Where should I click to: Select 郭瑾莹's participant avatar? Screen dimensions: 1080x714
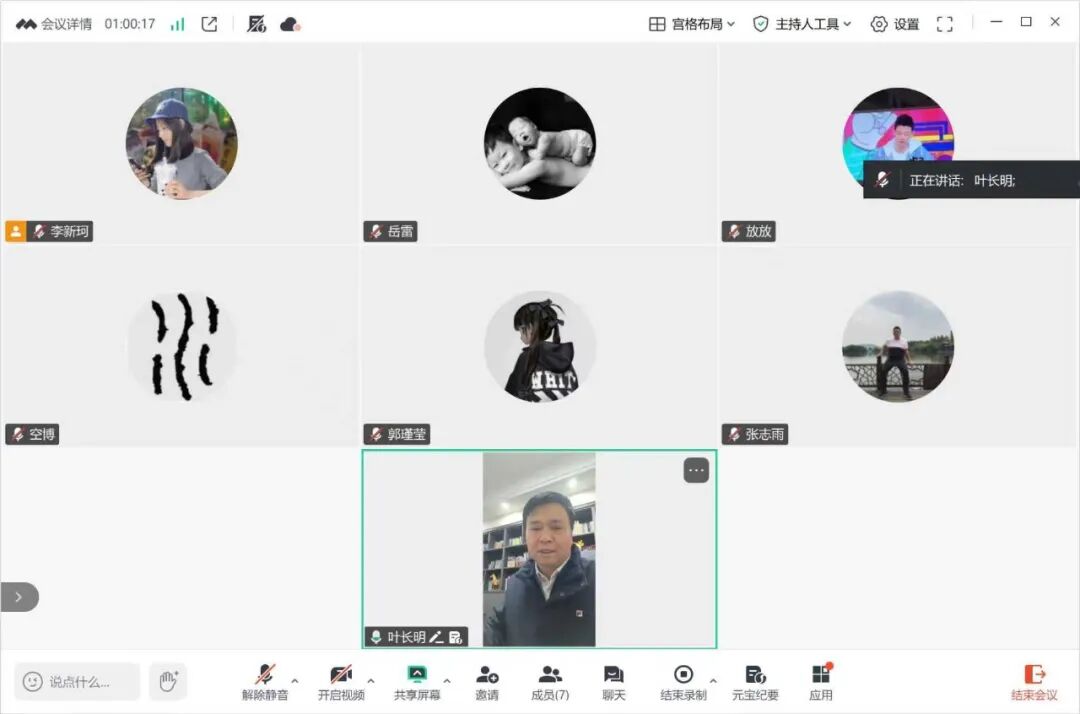point(539,346)
